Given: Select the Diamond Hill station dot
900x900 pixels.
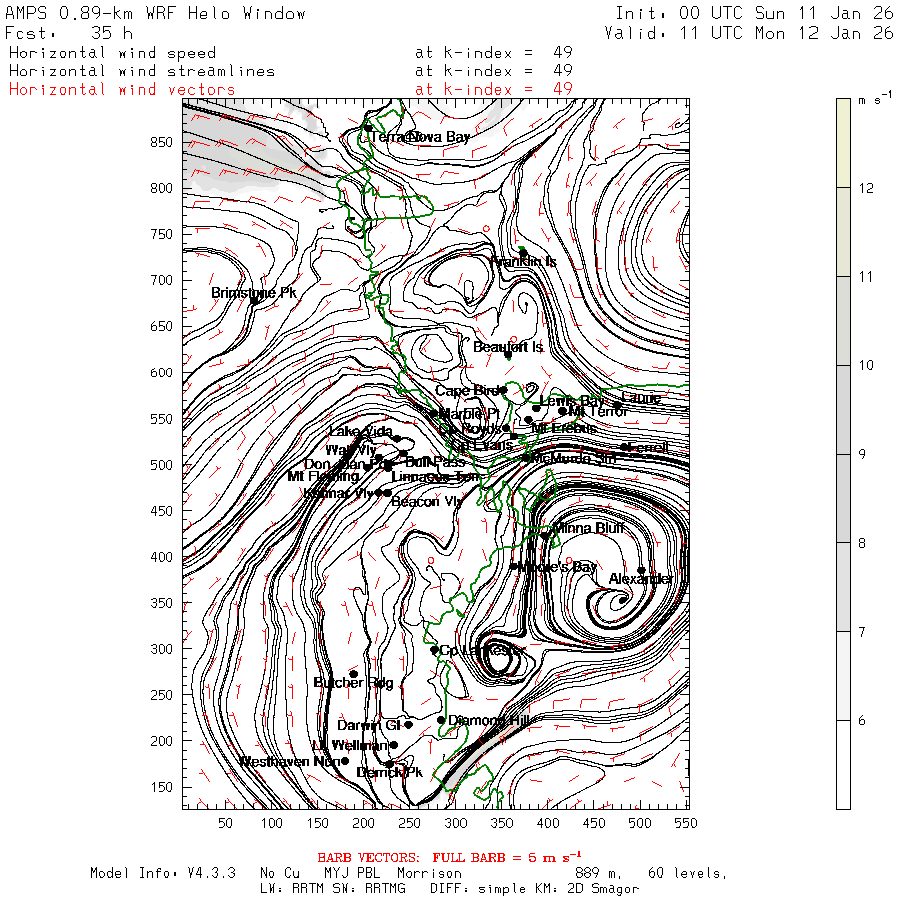Looking at the screenshot, I should [x=441, y=719].
